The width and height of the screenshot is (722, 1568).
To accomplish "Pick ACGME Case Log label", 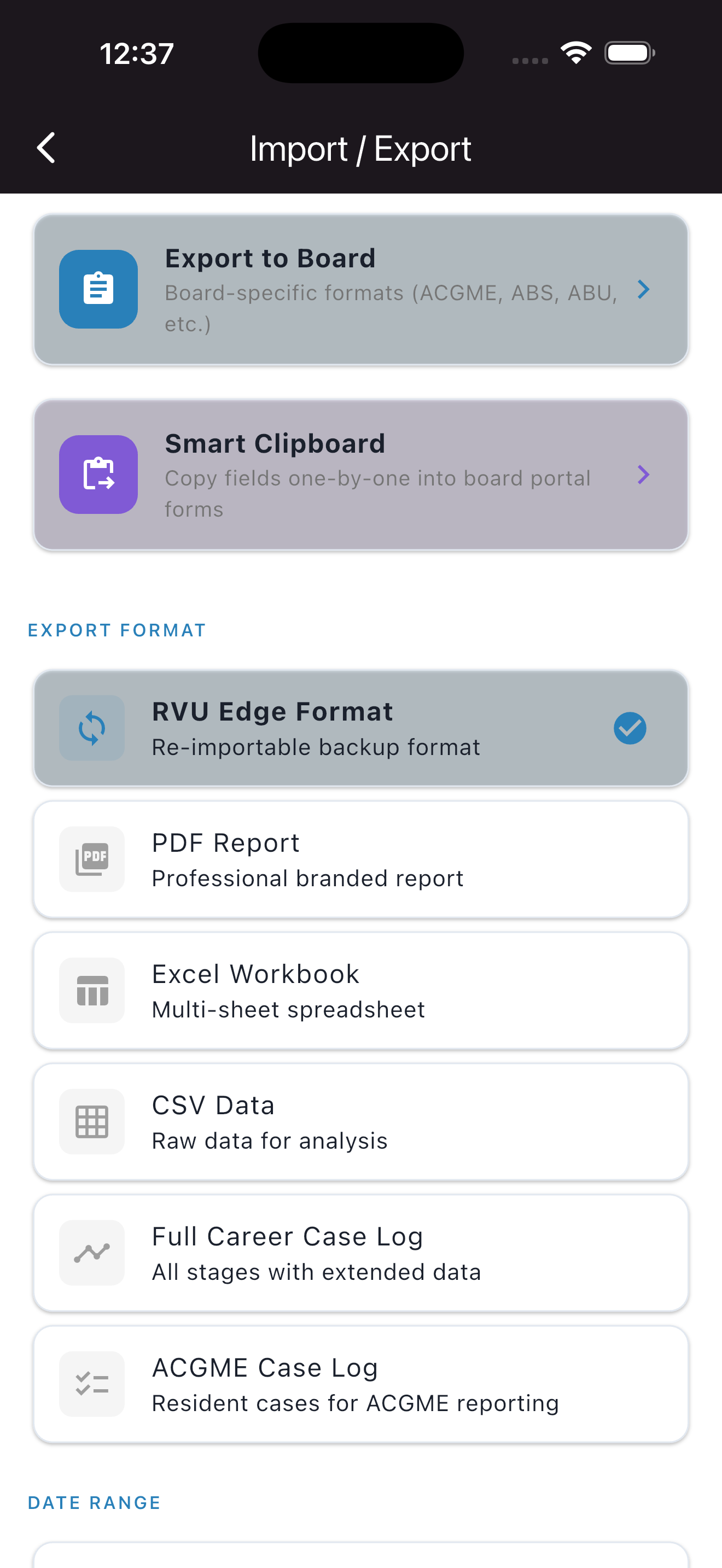I will click(x=265, y=1368).
